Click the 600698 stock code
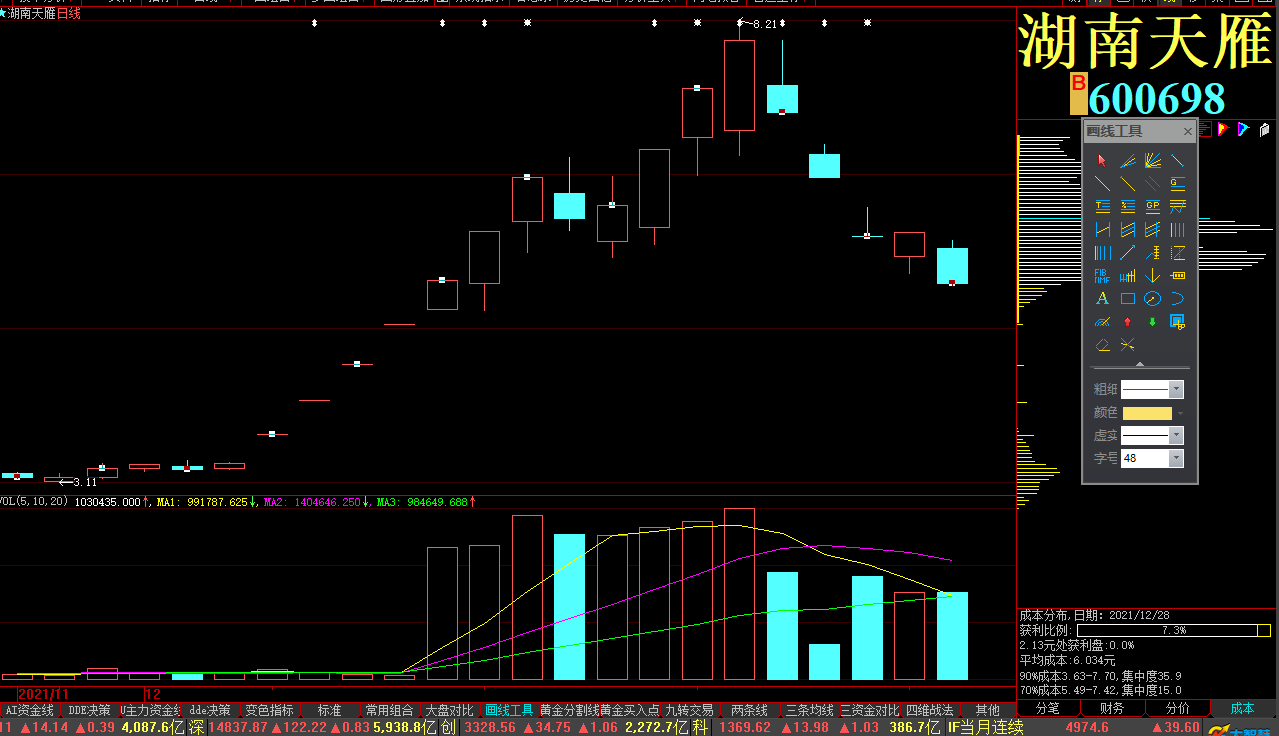 [x=1157, y=98]
